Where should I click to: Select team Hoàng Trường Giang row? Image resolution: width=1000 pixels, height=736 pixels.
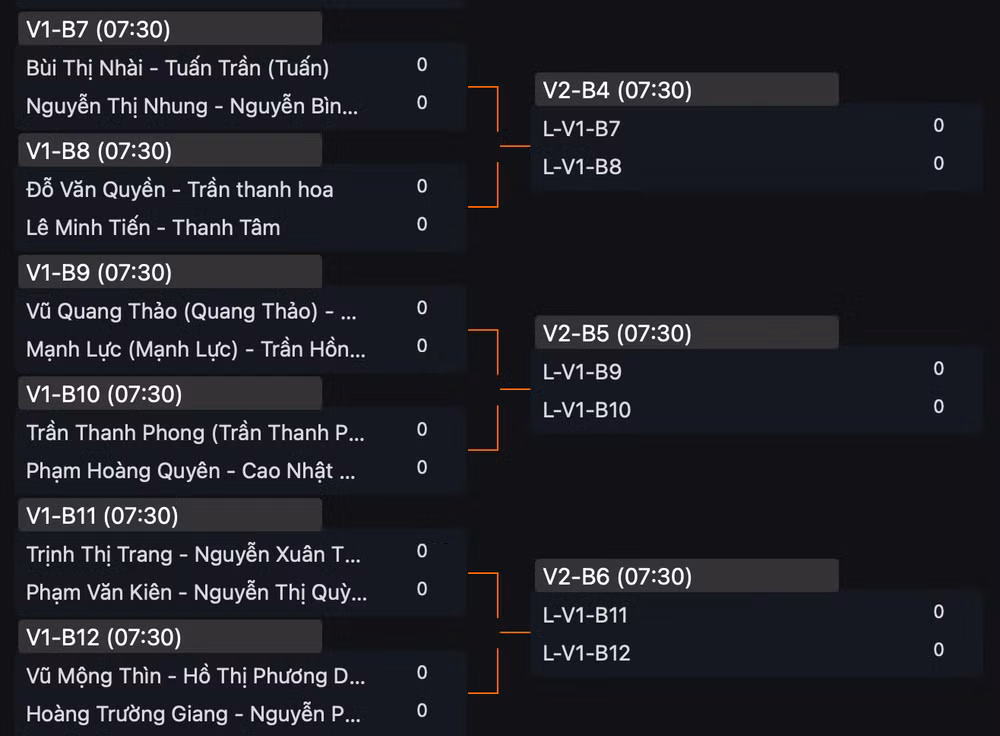[x=239, y=714]
